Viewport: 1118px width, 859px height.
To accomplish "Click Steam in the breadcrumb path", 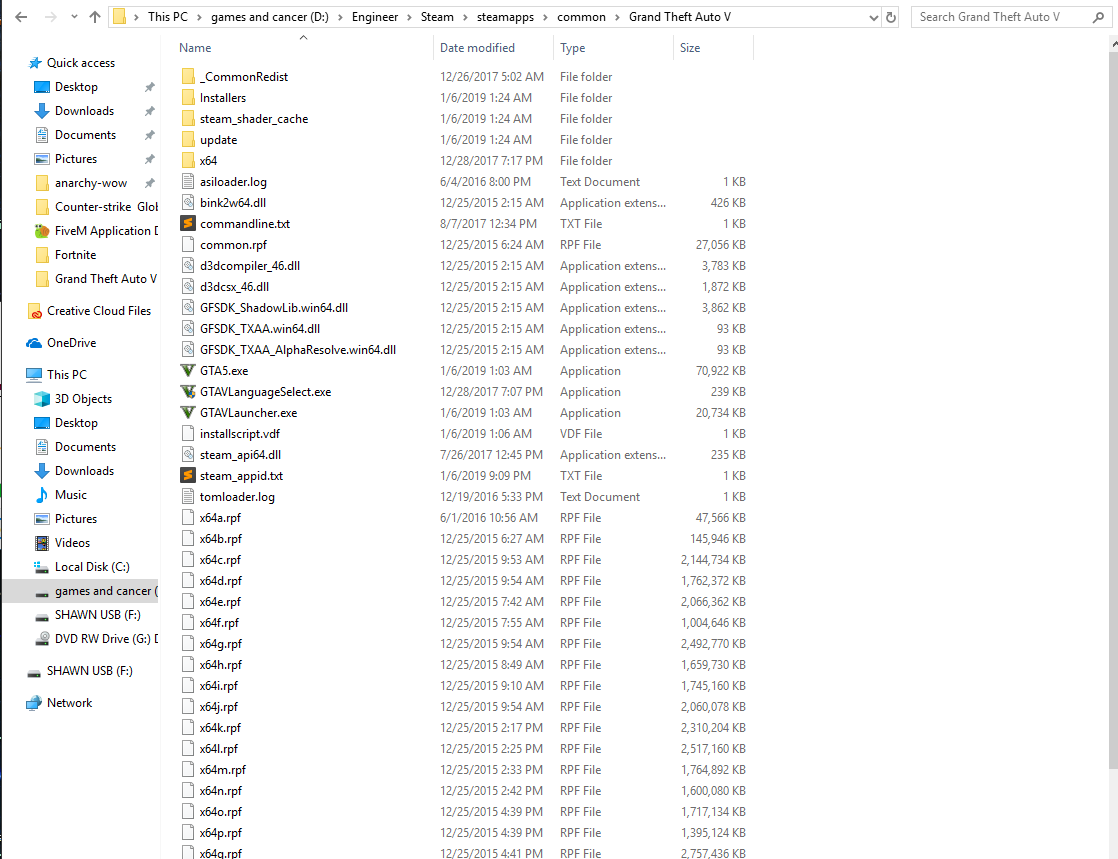I will [437, 17].
